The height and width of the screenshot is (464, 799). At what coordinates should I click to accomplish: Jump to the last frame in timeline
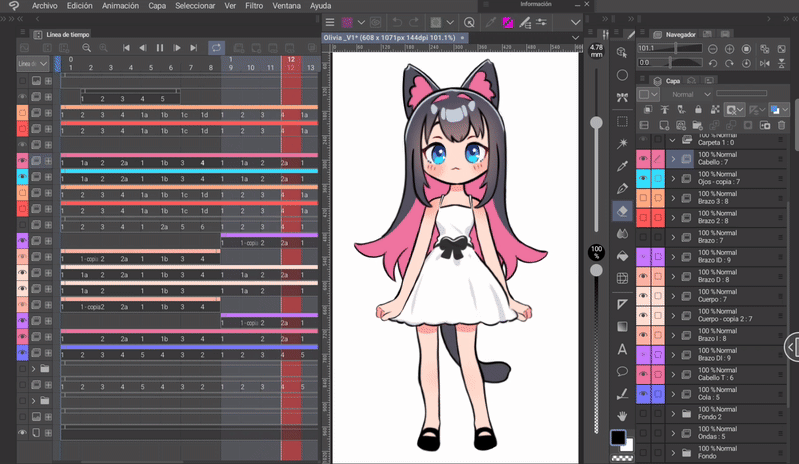pyautogui.click(x=194, y=48)
